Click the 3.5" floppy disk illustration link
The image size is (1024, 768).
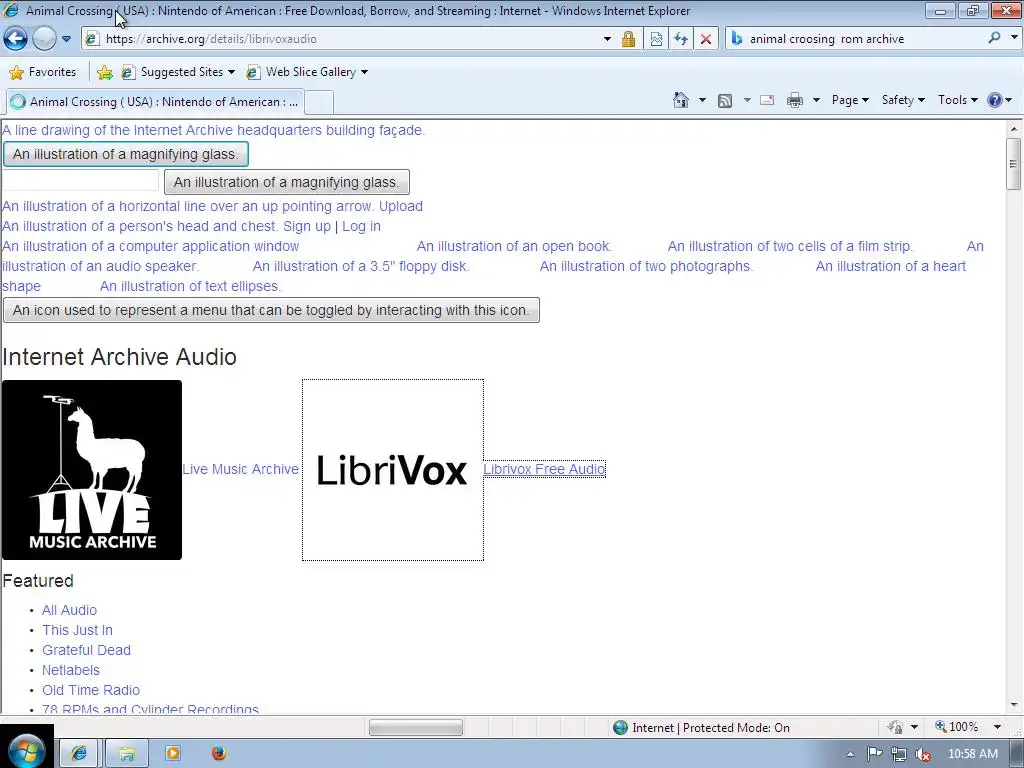[360, 266]
